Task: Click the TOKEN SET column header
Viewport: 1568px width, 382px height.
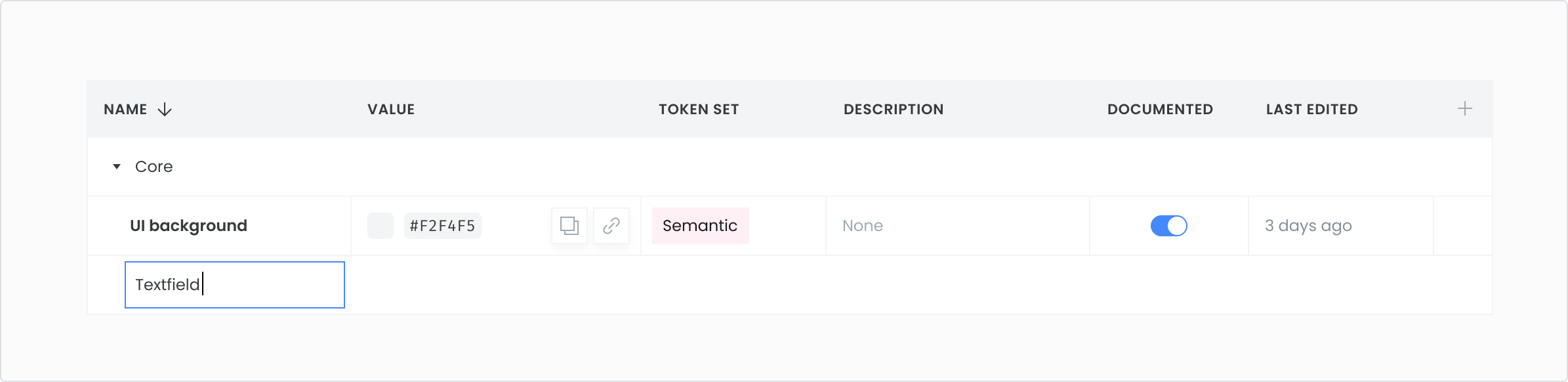Action: 699,110
